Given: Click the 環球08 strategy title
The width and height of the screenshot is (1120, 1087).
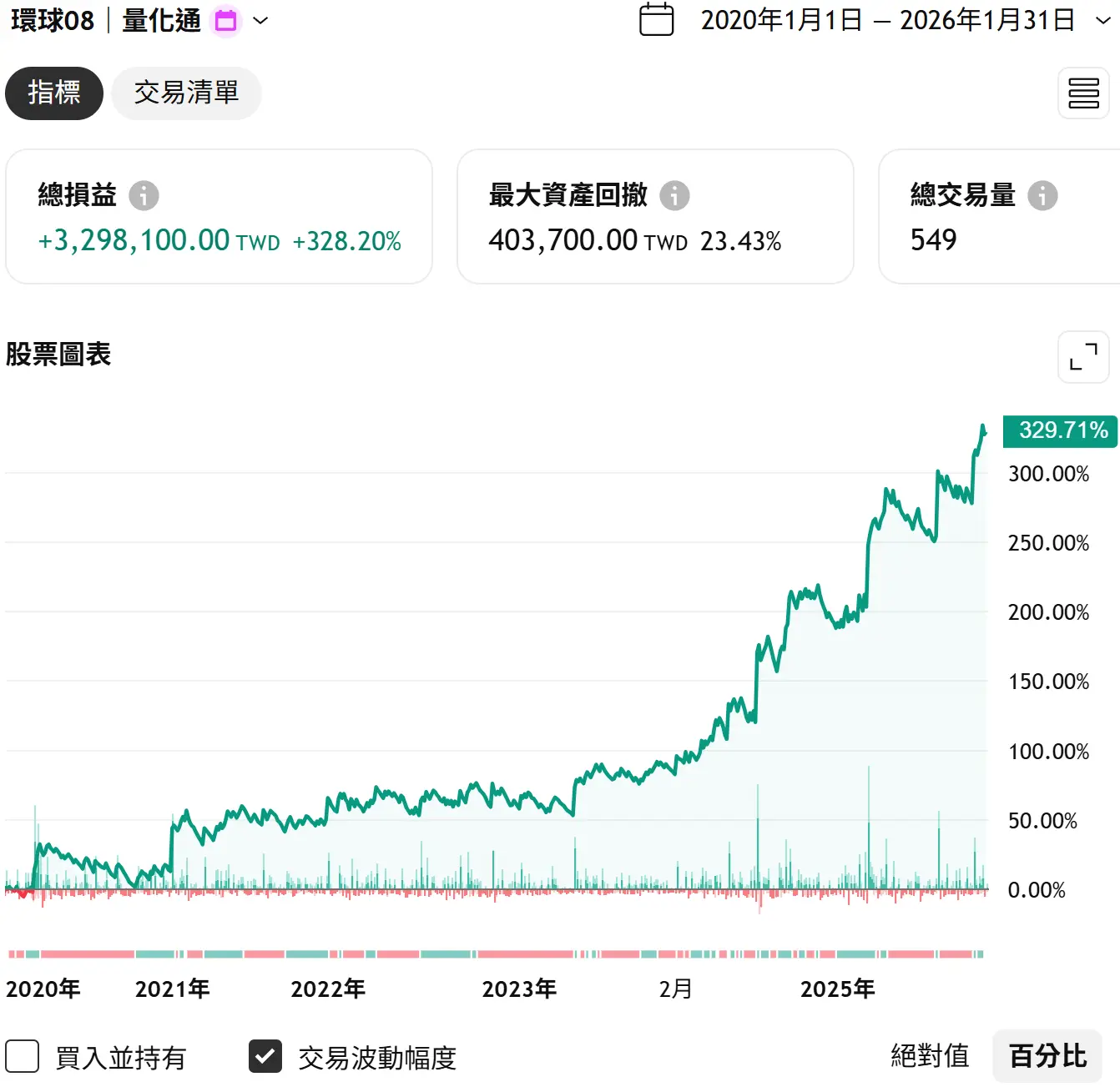Looking at the screenshot, I should [x=53, y=20].
